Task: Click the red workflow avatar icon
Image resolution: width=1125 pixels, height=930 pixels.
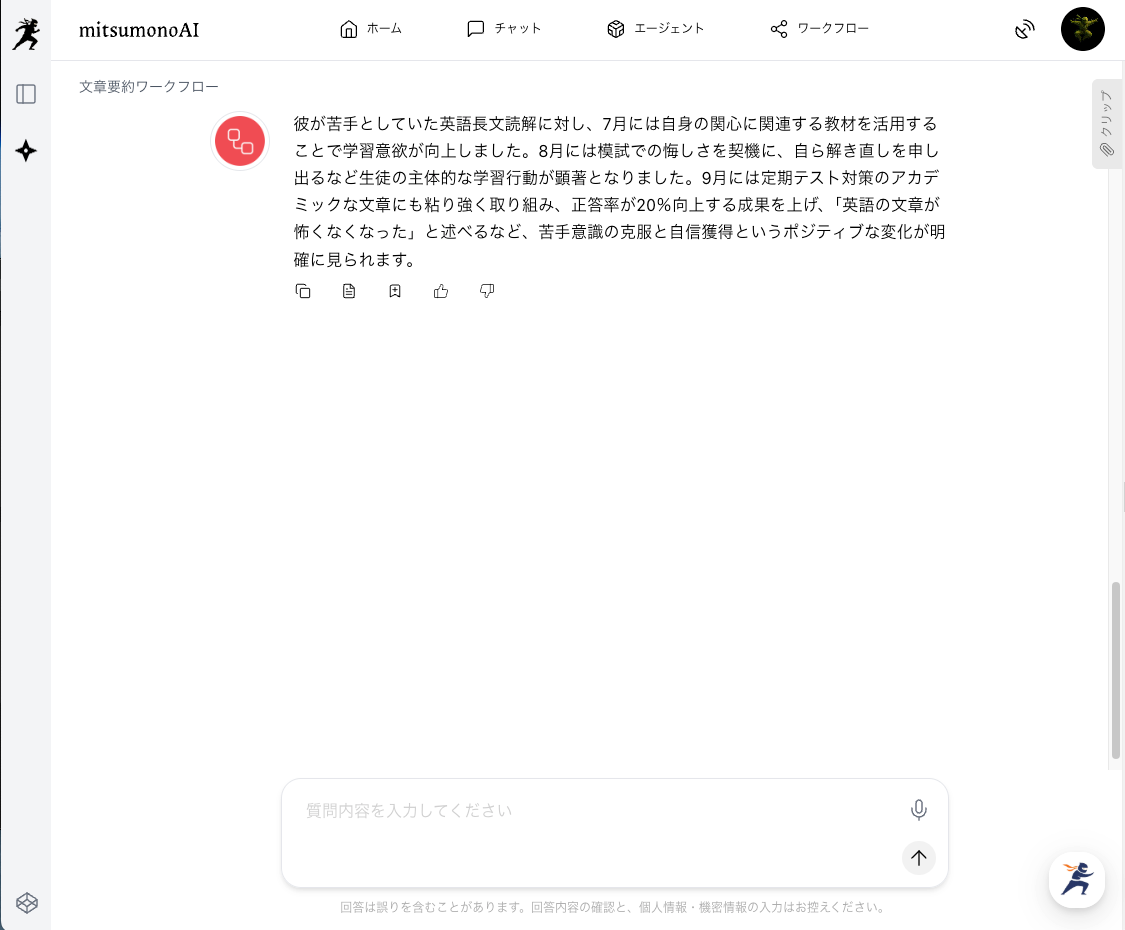Action: [240, 141]
